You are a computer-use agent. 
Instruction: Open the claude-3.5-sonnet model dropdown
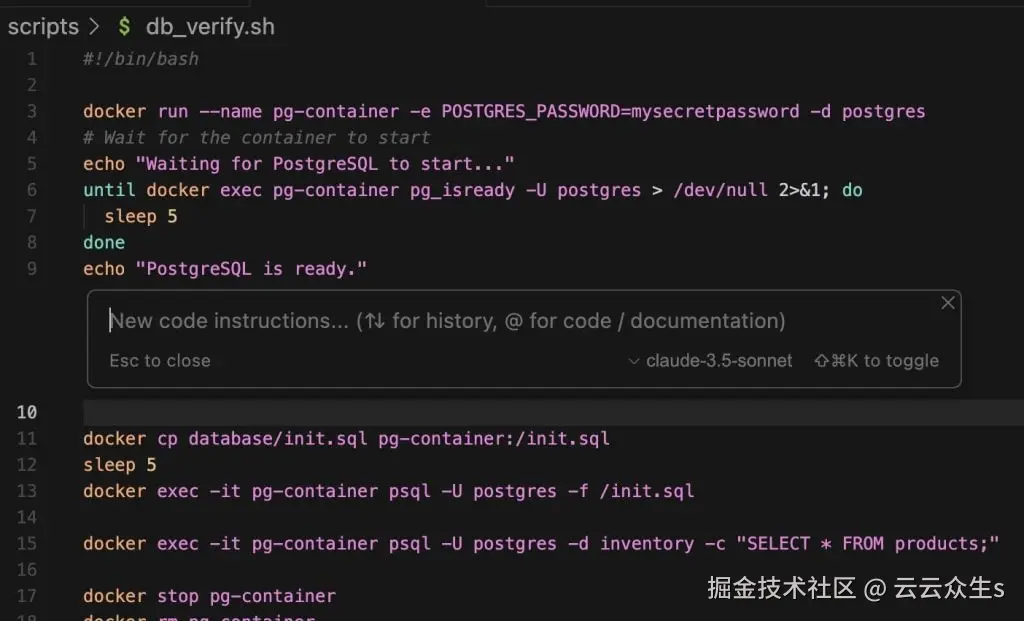[x=710, y=361]
